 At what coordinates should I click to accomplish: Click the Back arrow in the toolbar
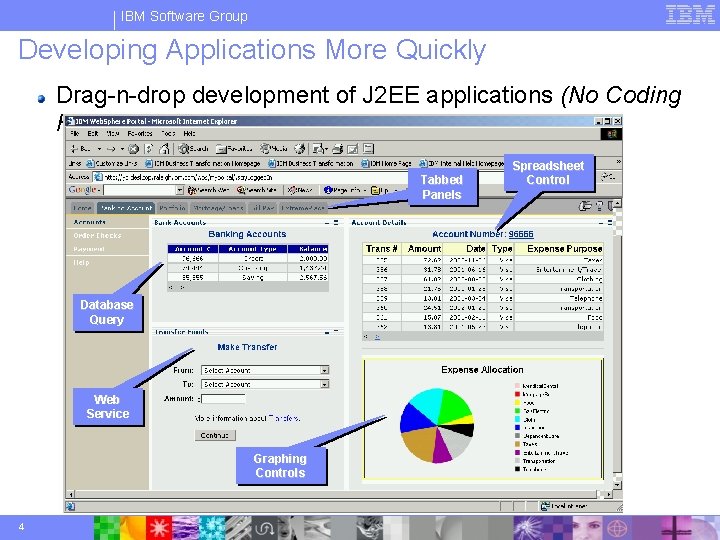[74, 149]
